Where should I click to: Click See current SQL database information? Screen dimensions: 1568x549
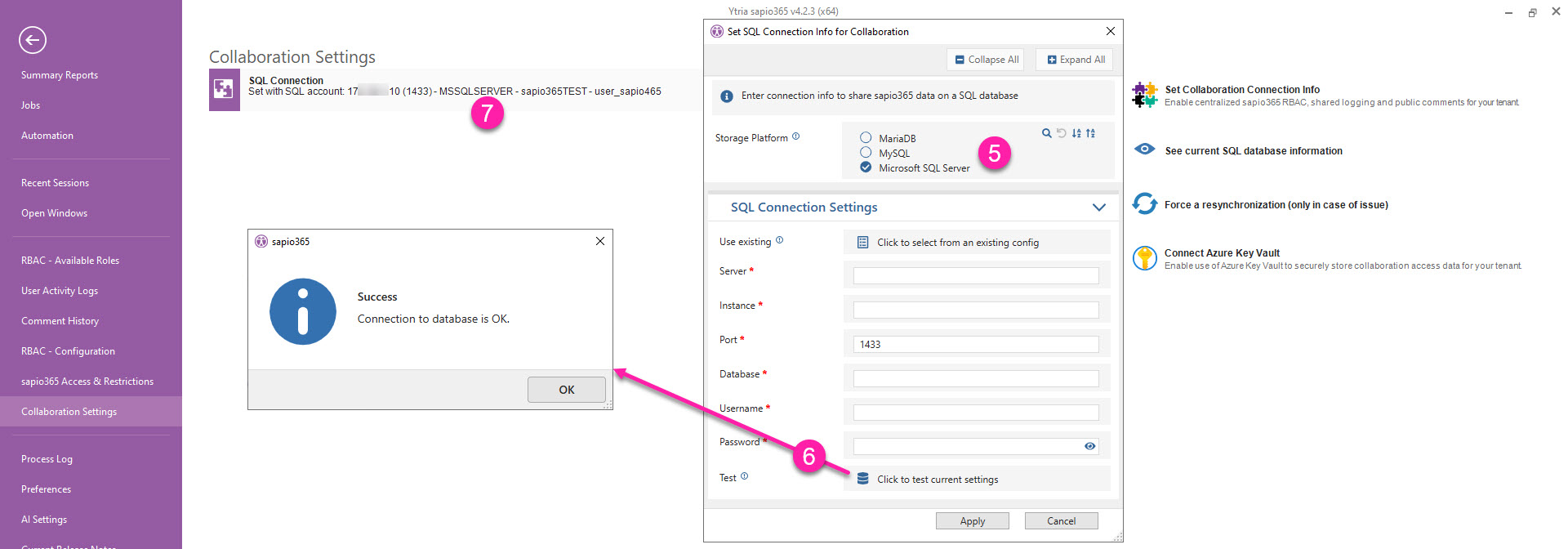point(1254,151)
